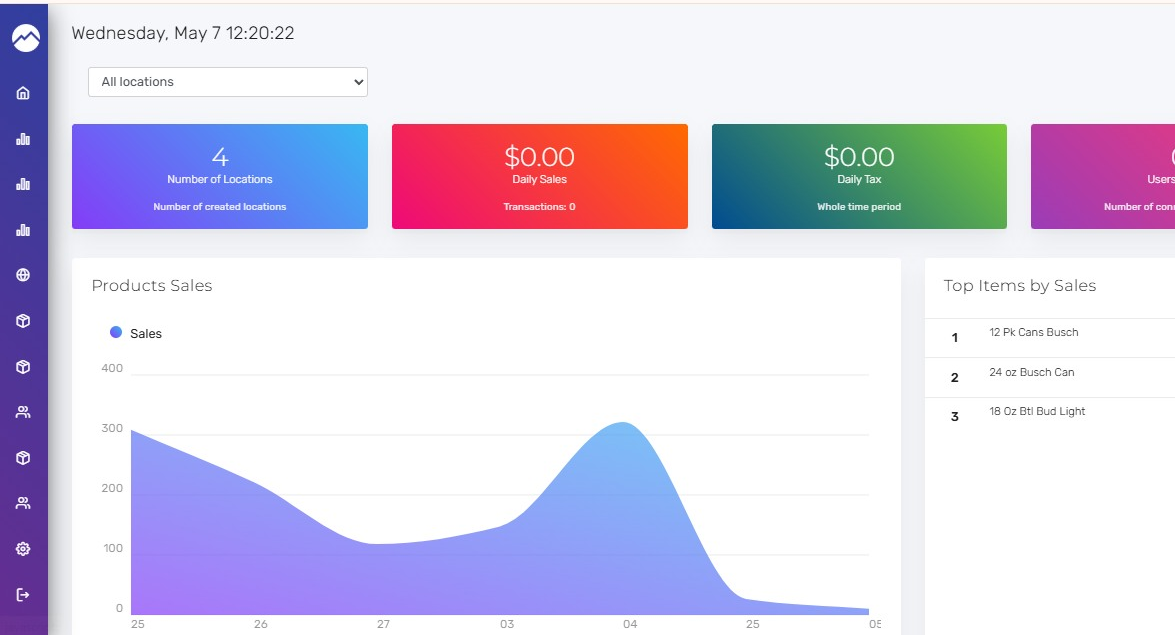Open the Home dashboard icon

click(x=23, y=93)
